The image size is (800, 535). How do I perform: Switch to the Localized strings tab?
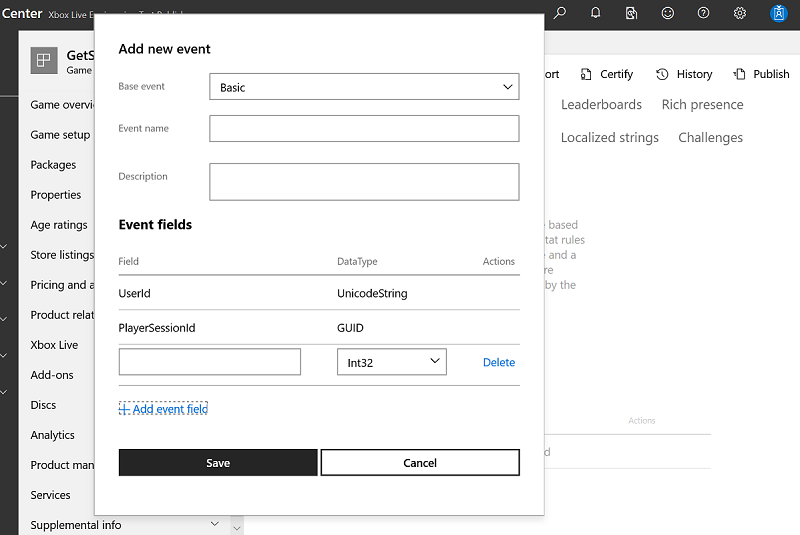(x=610, y=138)
